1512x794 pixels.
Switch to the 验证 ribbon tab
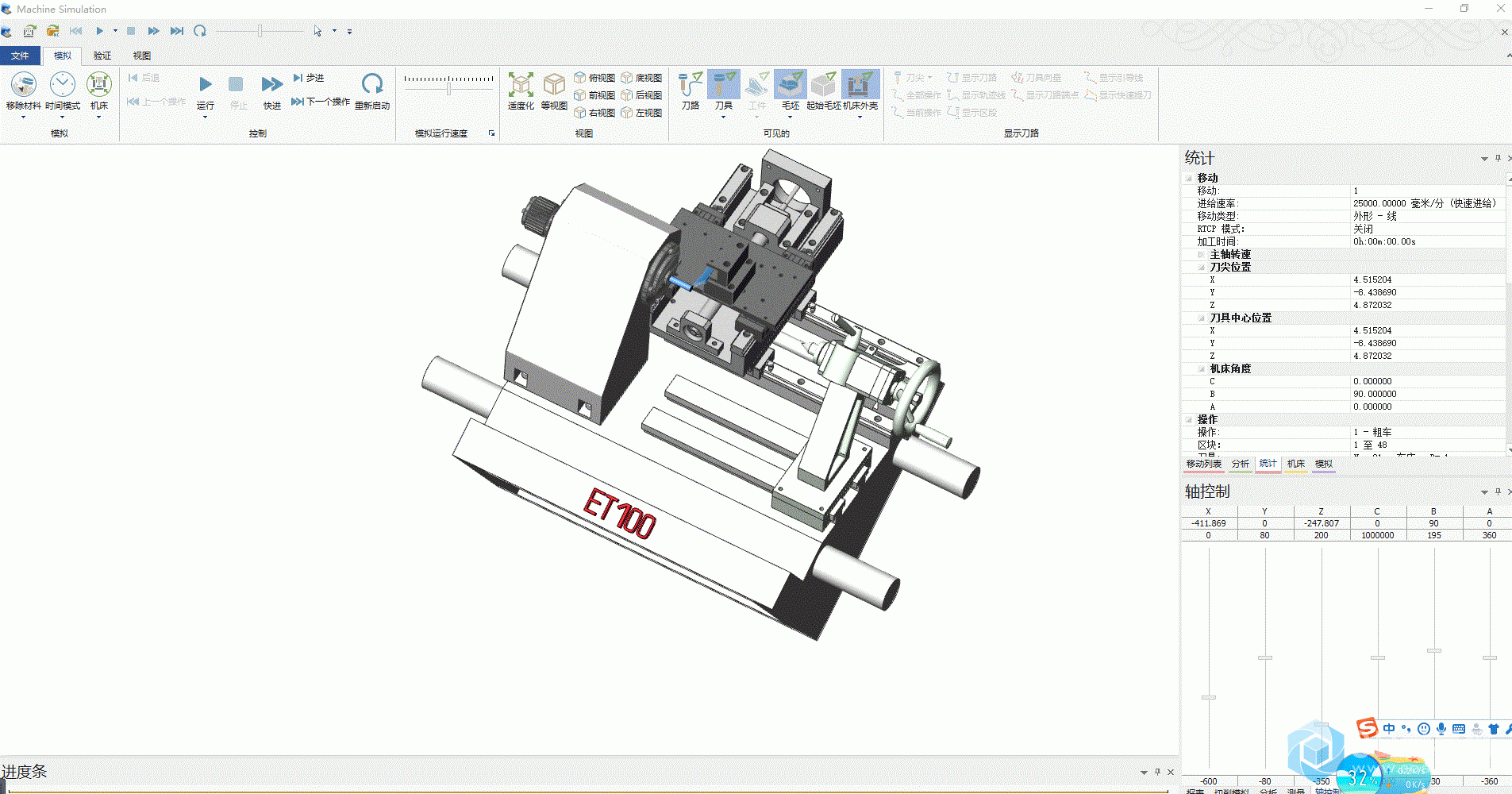pos(102,56)
